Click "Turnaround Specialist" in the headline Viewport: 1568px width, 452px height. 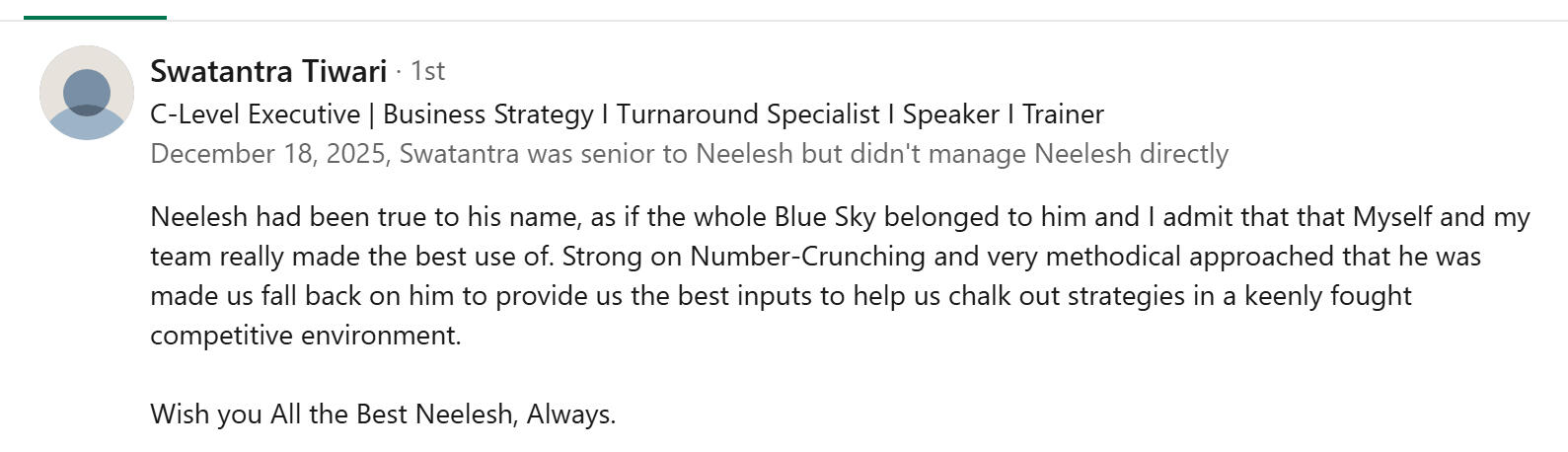[748, 114]
